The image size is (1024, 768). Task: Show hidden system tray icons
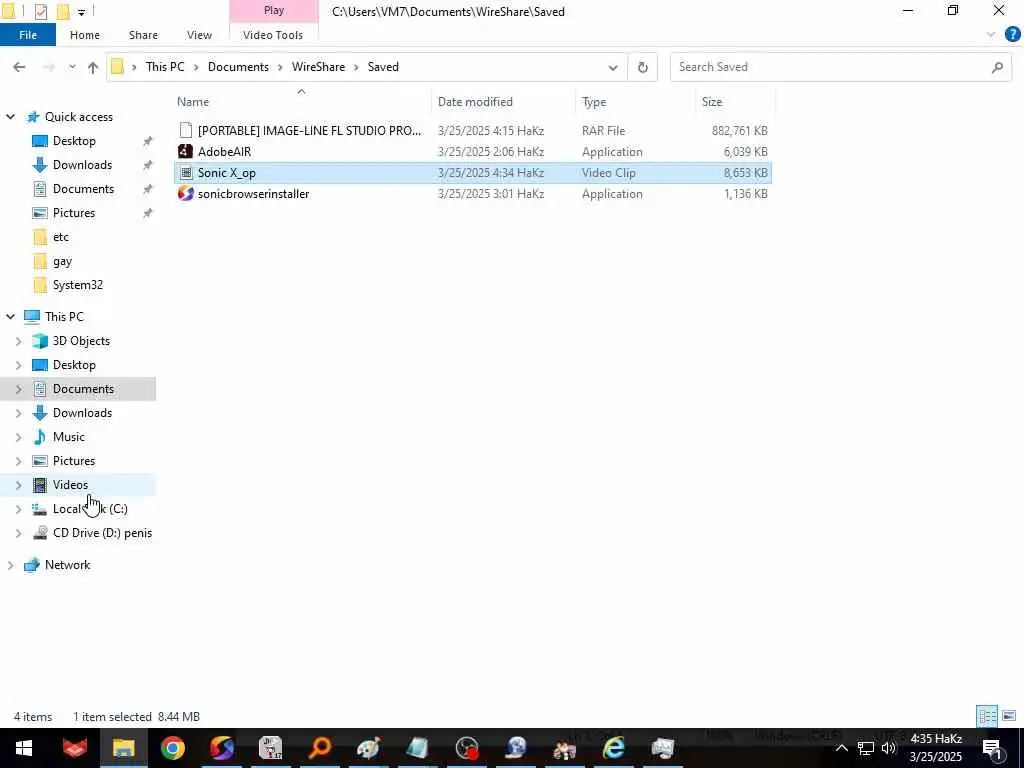pyautogui.click(x=842, y=748)
